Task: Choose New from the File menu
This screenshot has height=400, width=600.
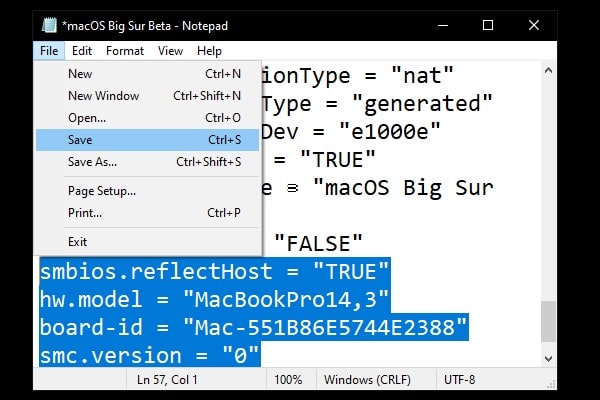Action: [147, 73]
